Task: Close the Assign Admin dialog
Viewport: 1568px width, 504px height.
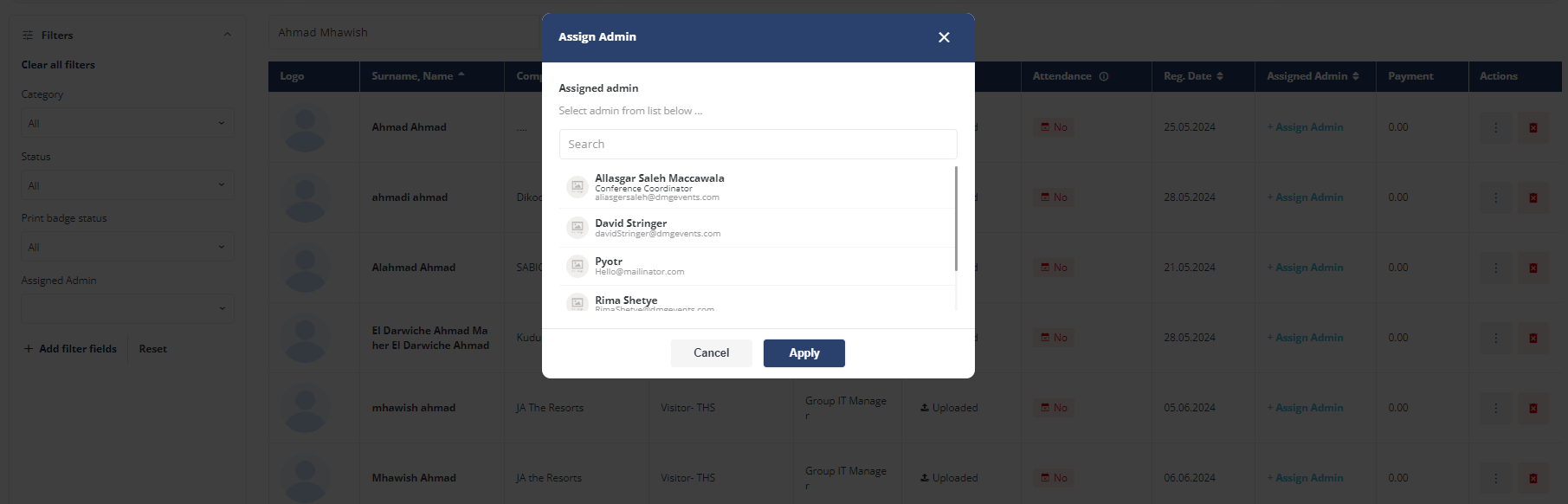Action: 944,37
